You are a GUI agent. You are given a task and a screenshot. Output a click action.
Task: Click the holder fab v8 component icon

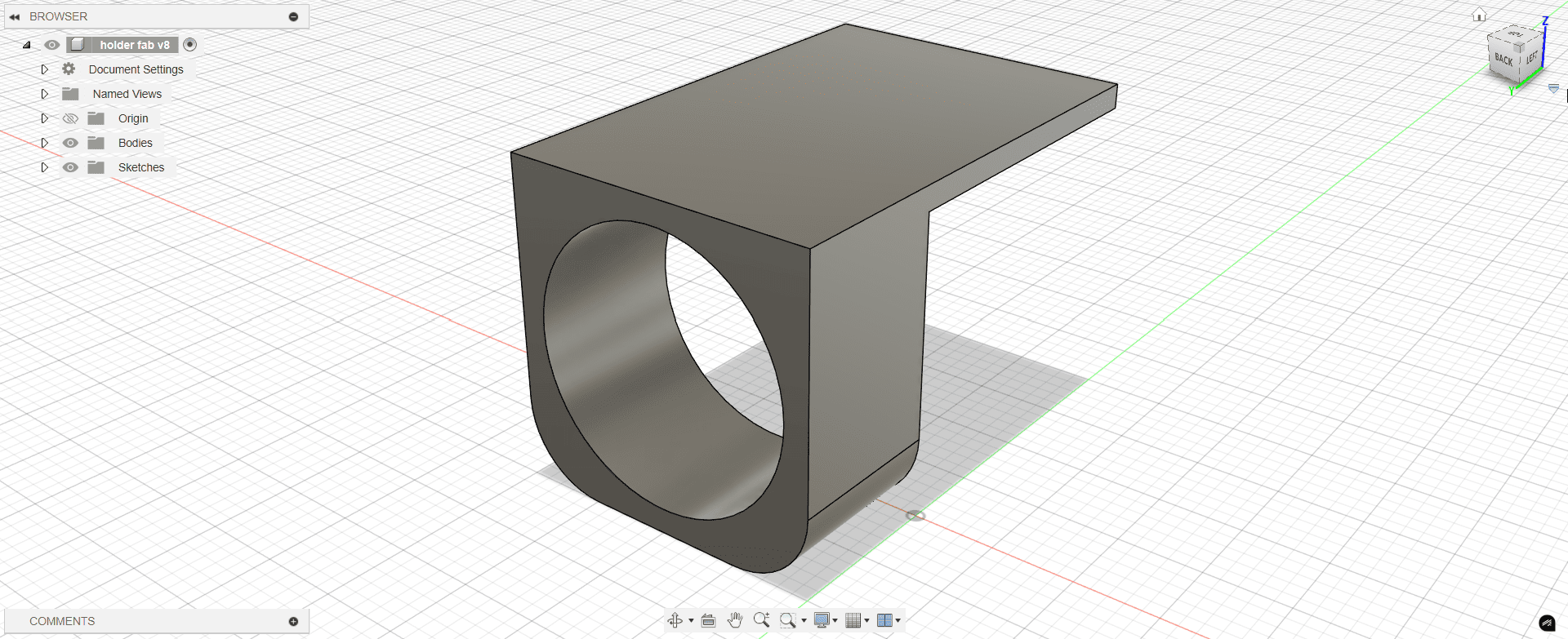tap(78, 44)
